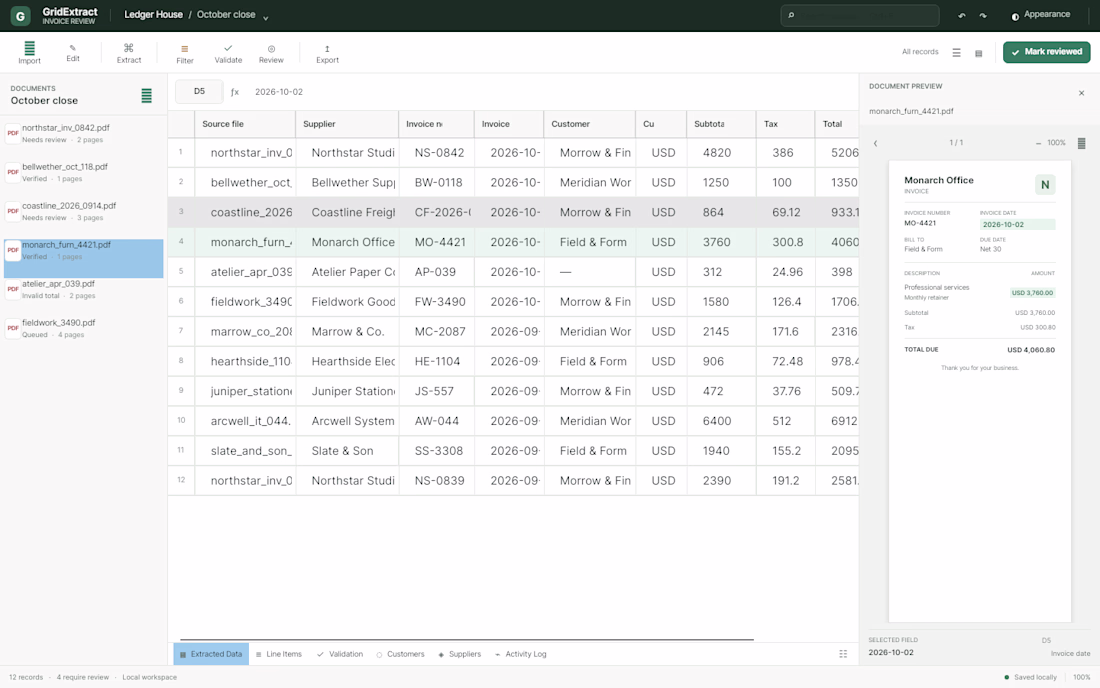Open the documents panel list menu
This screenshot has width=1100, height=688.
tap(147, 95)
